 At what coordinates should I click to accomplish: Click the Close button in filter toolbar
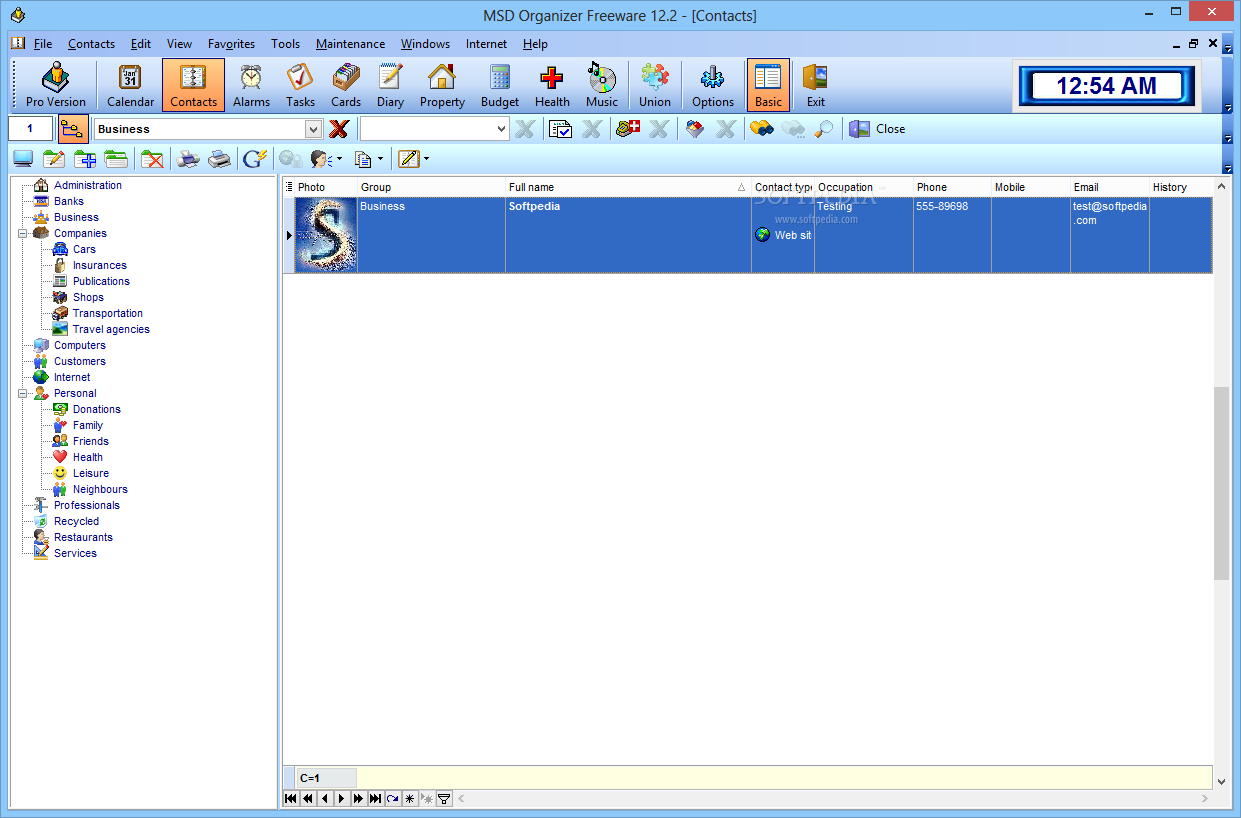pyautogui.click(x=878, y=129)
